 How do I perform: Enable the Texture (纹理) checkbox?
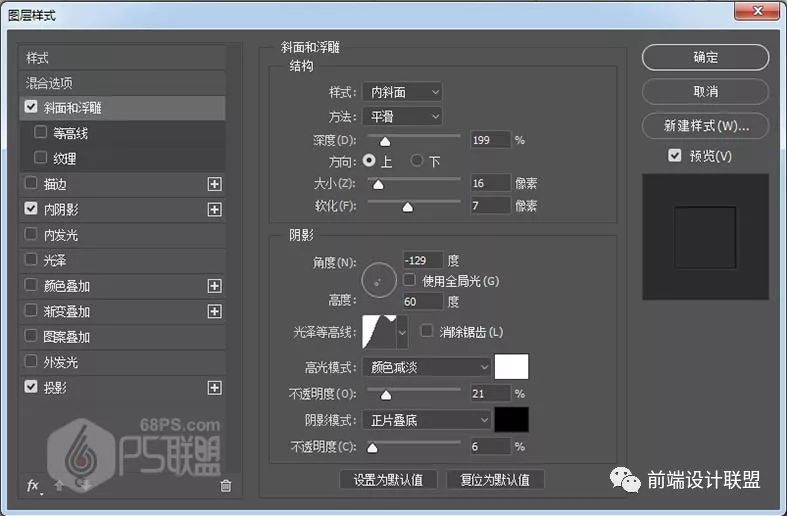[41, 158]
